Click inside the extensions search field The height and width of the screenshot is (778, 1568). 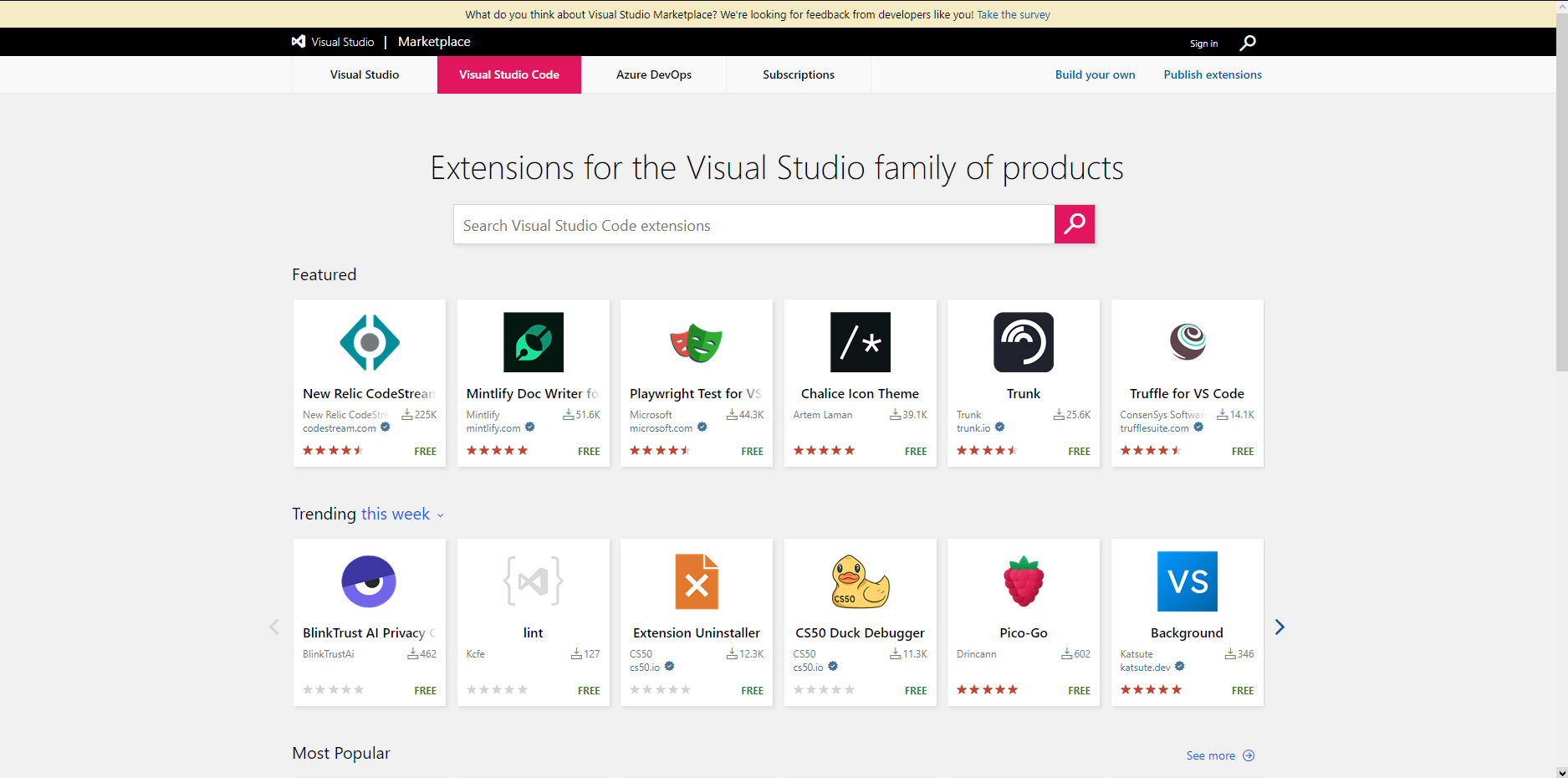(753, 224)
